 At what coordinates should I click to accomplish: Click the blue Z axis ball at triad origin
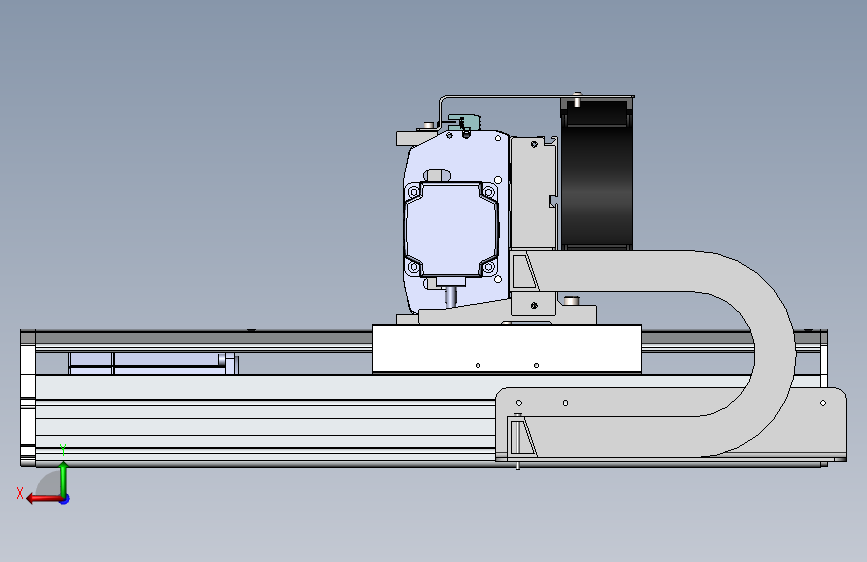65,499
